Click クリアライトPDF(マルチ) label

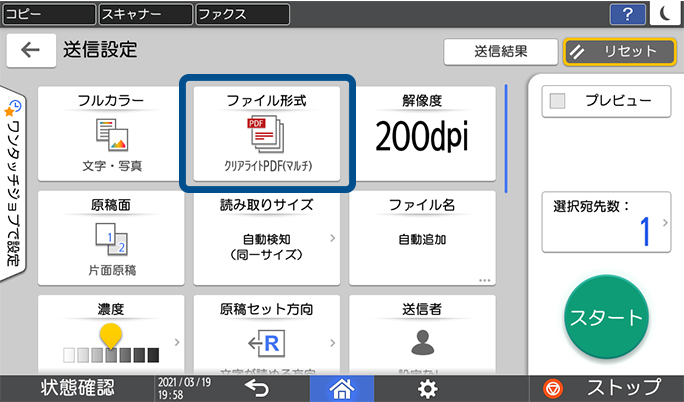point(268,166)
